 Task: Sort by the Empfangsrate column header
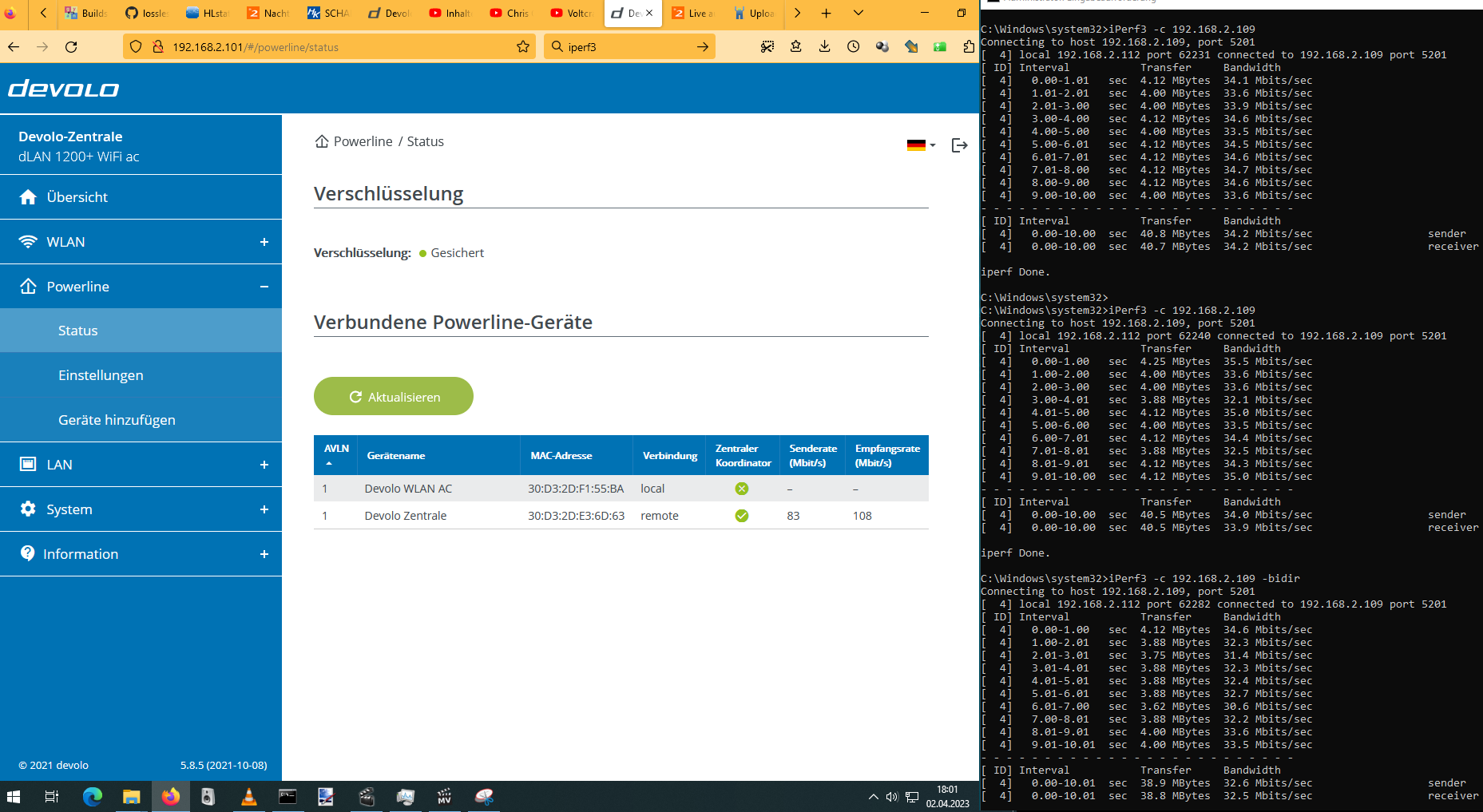tap(887, 455)
